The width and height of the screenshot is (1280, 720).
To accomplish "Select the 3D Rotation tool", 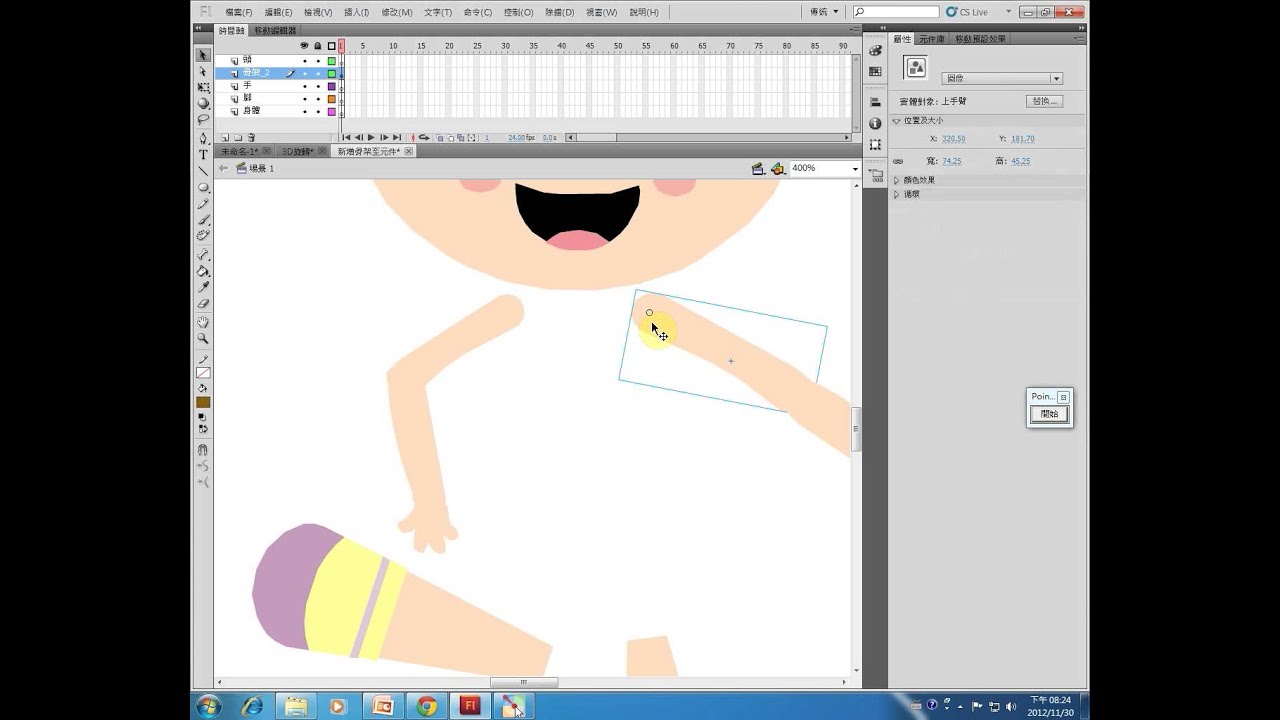I will [203, 103].
